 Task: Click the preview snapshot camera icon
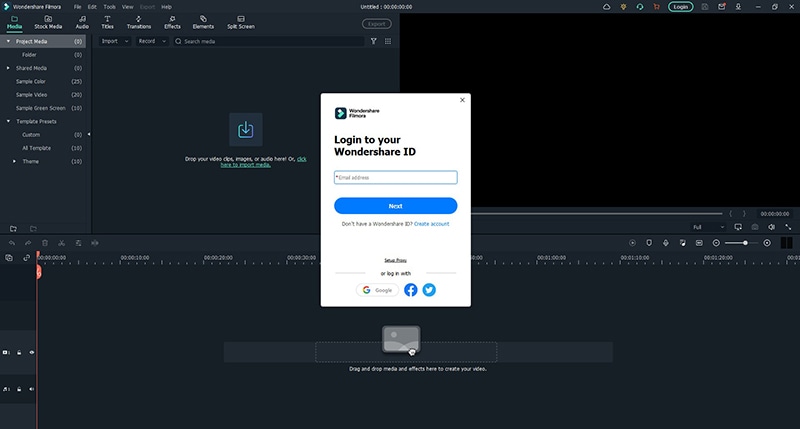click(x=755, y=227)
